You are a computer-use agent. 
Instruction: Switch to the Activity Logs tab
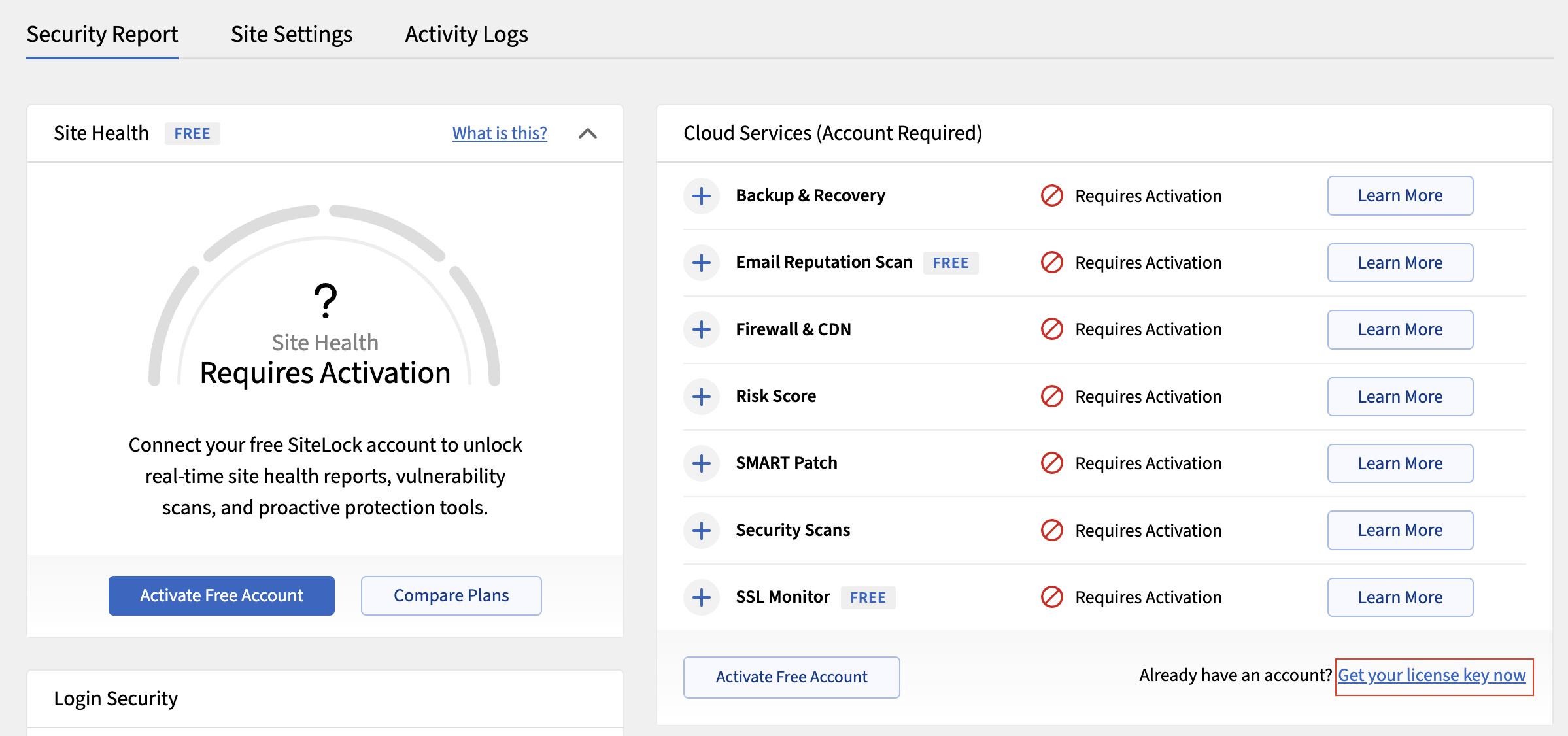click(x=466, y=35)
